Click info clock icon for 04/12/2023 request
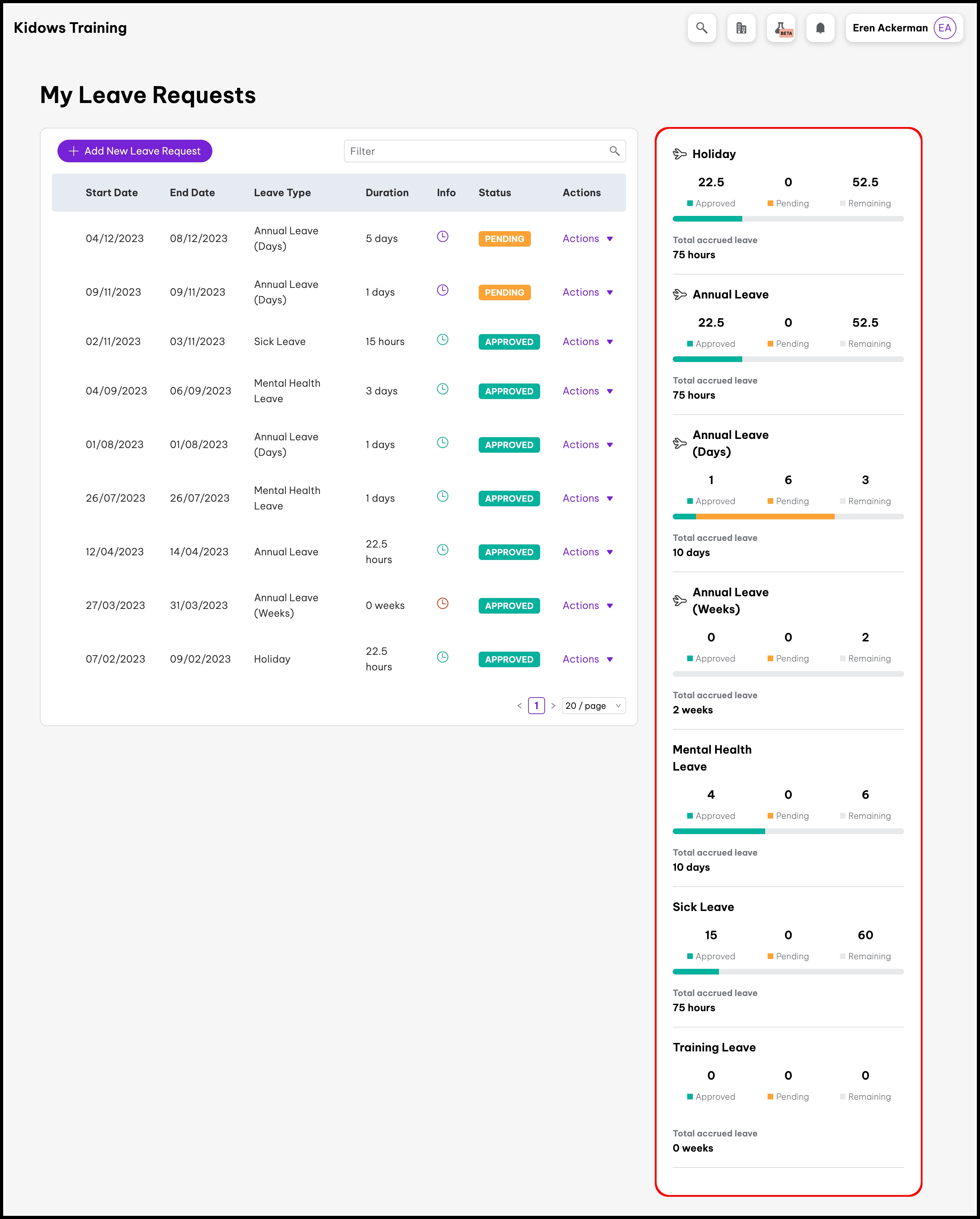The height and width of the screenshot is (1219, 980). [442, 236]
